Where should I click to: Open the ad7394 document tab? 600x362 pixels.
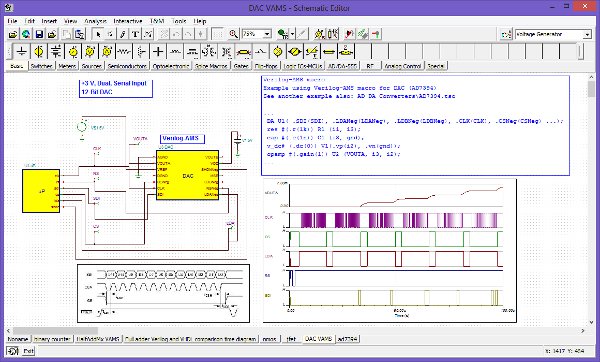(347, 339)
